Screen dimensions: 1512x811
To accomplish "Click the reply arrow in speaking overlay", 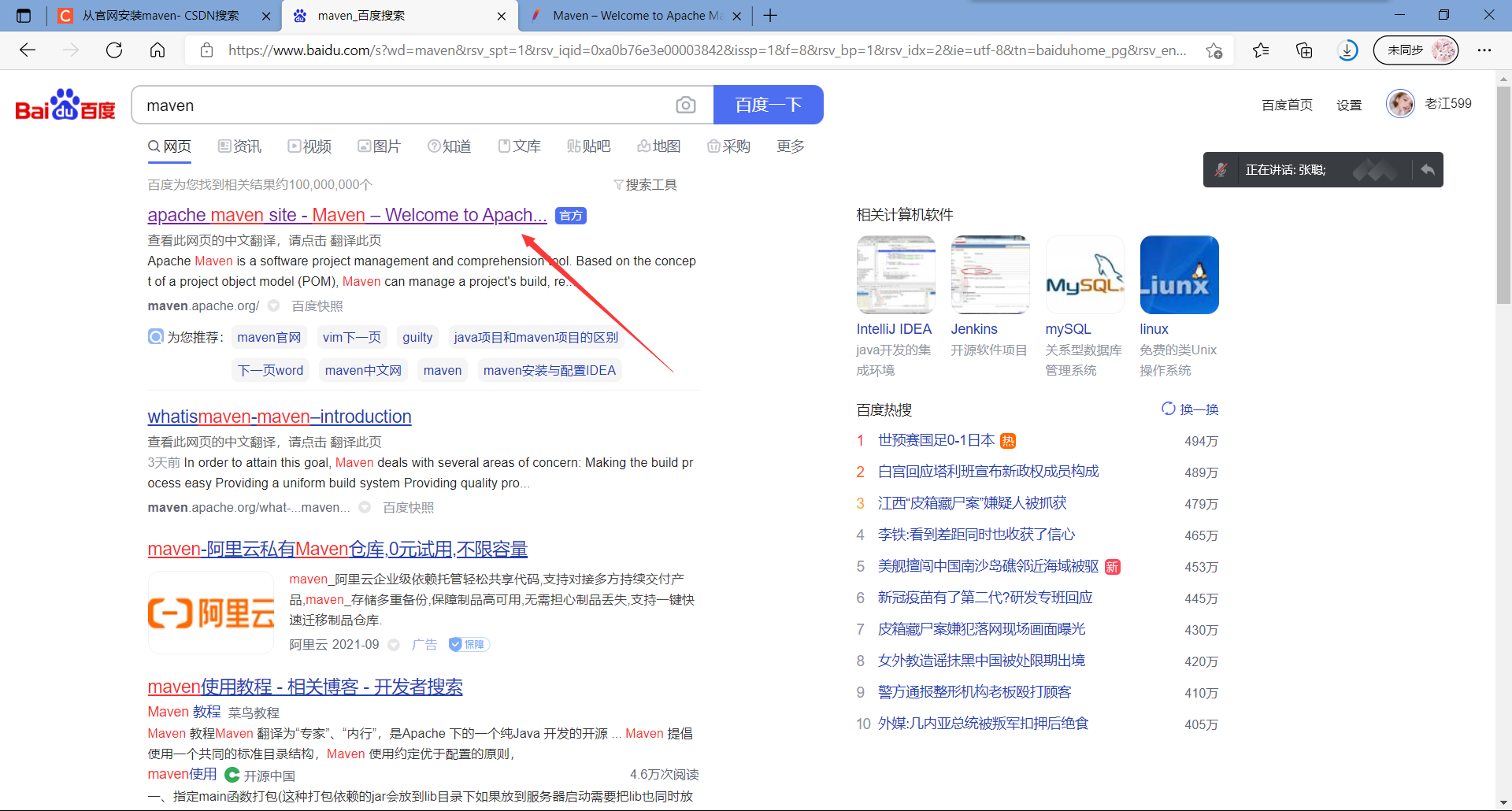I will pyautogui.click(x=1428, y=169).
